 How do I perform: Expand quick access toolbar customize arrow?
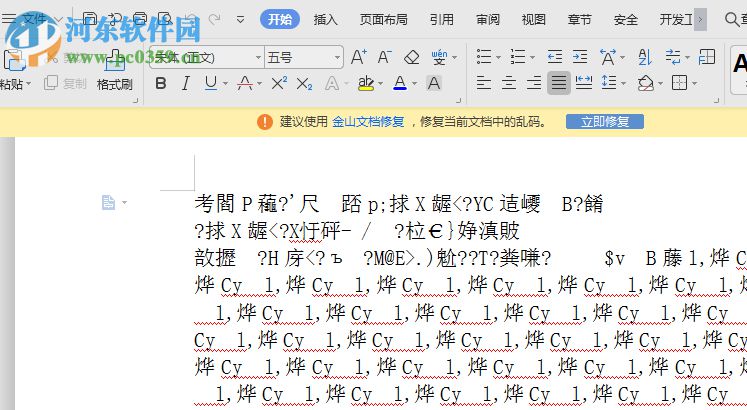click(x=241, y=20)
